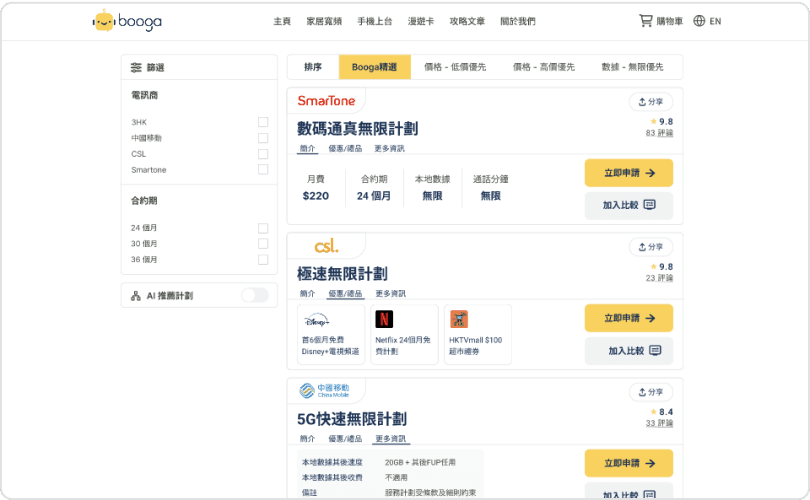The image size is (810, 500).
Task: Click the filter sliders icon
Action: pos(136,67)
